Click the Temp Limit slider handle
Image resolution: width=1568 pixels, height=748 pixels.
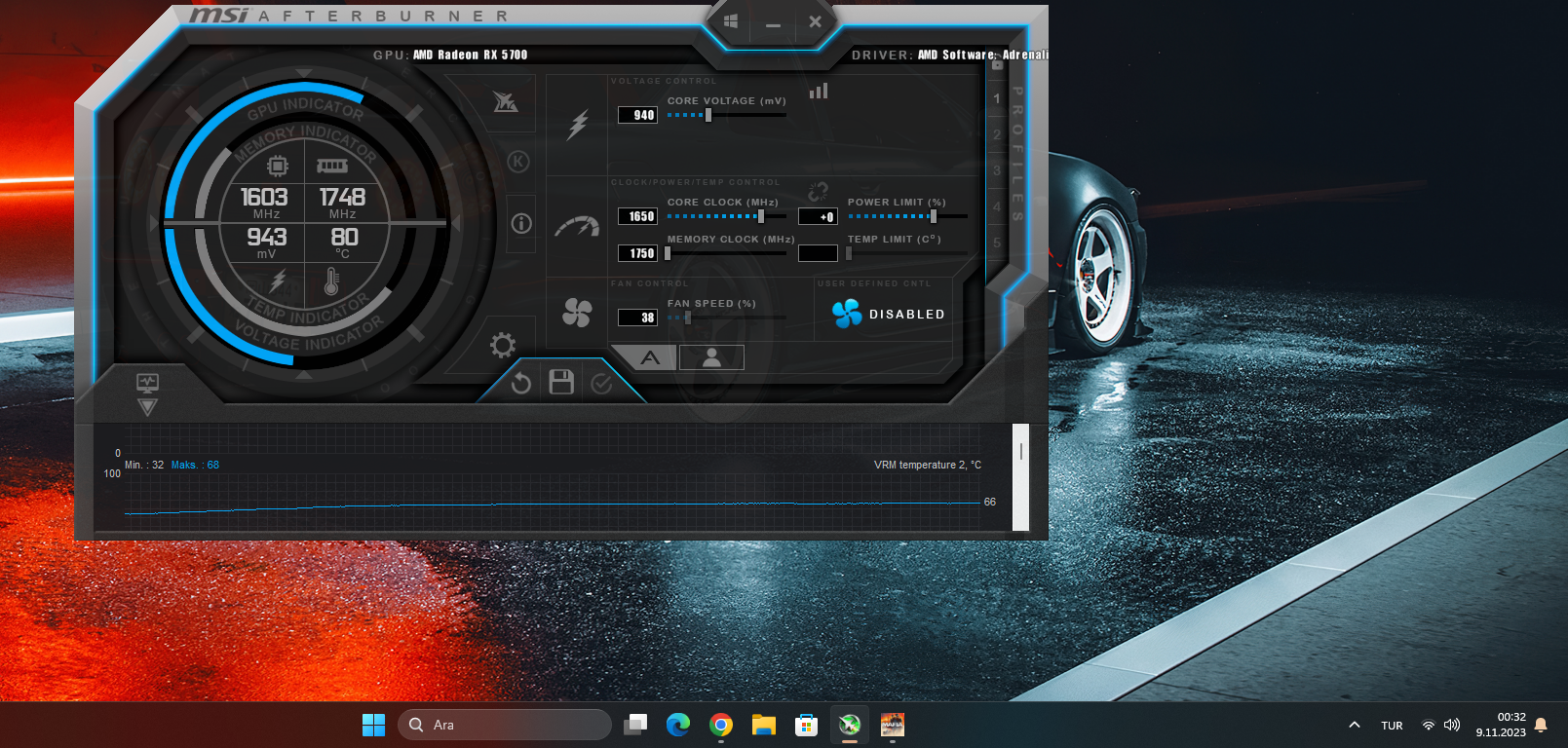pos(849,253)
